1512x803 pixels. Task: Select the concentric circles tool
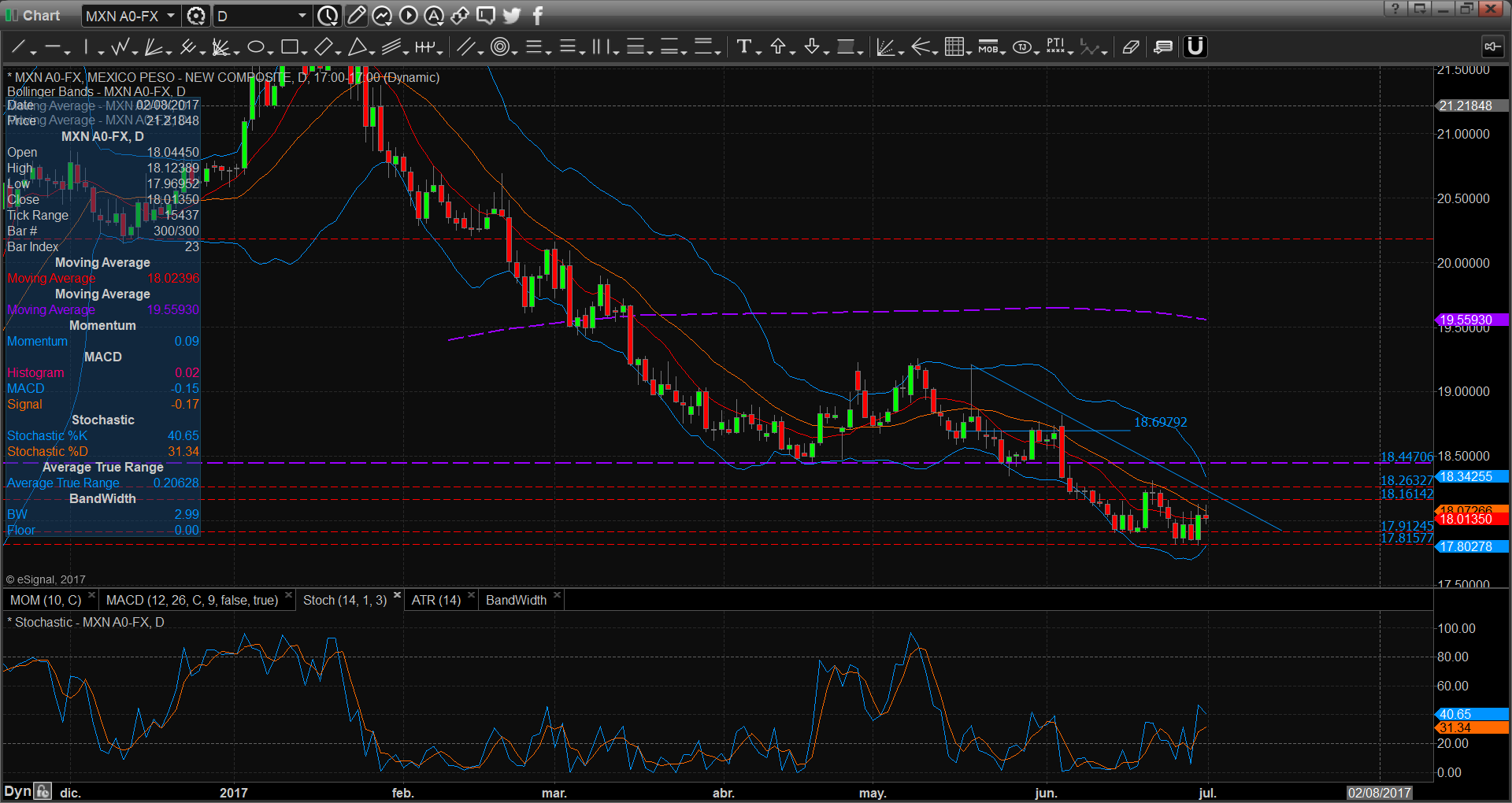pyautogui.click(x=499, y=47)
